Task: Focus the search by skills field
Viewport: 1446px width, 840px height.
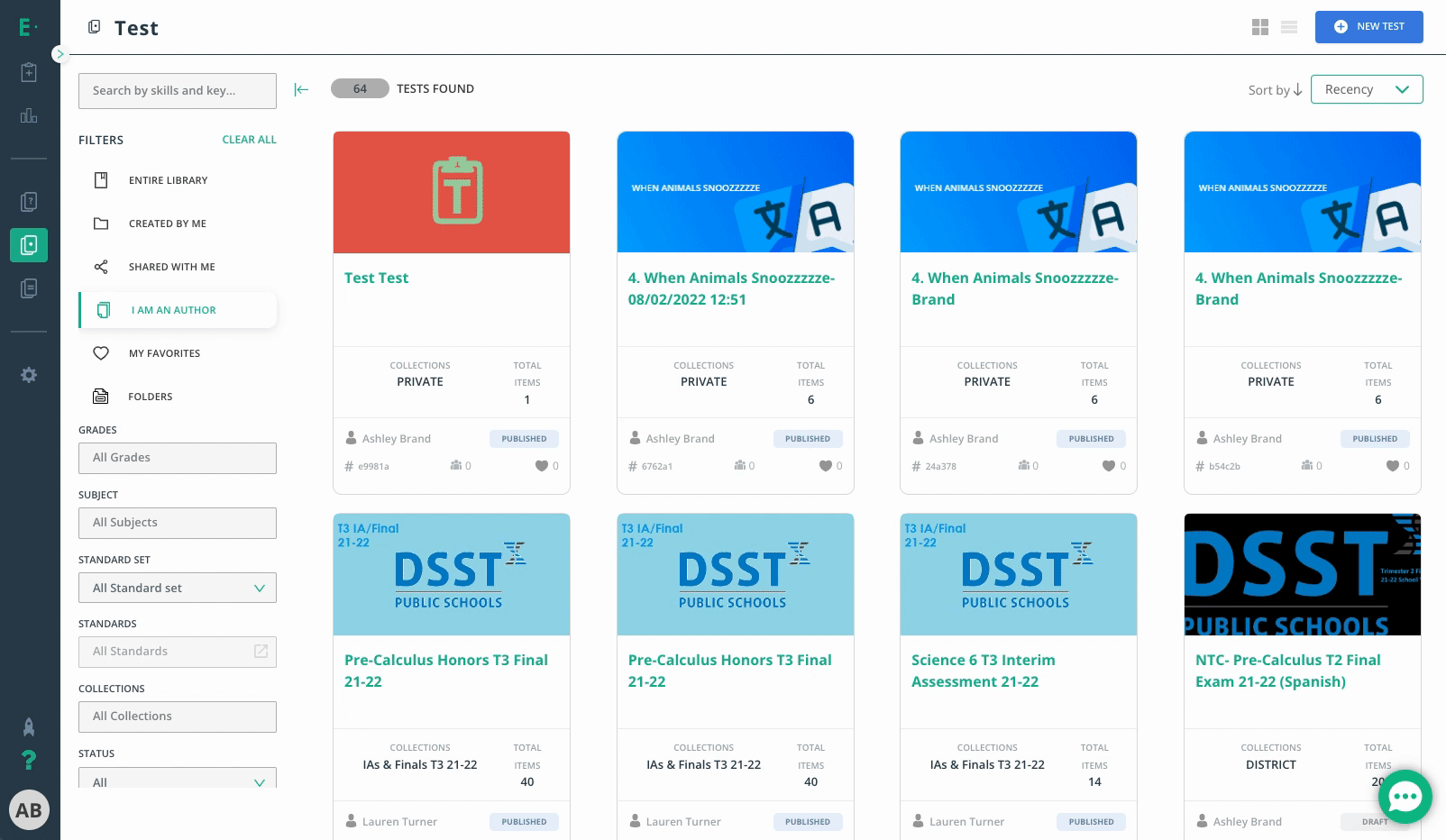Action: (x=178, y=91)
